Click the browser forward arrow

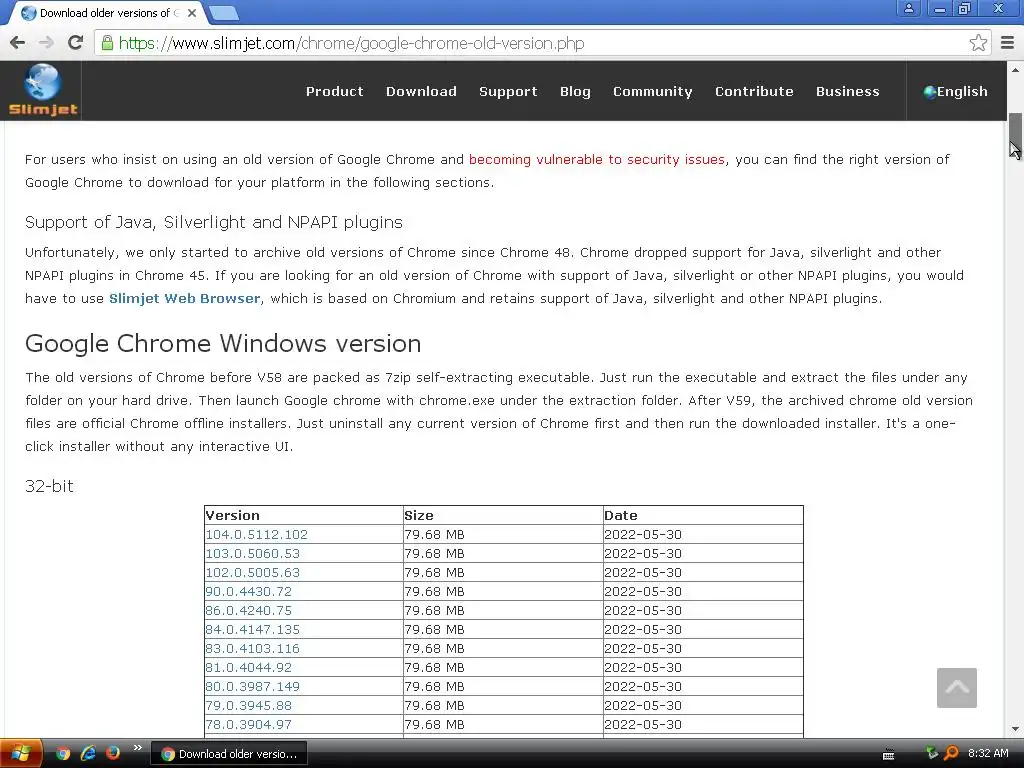[46, 43]
